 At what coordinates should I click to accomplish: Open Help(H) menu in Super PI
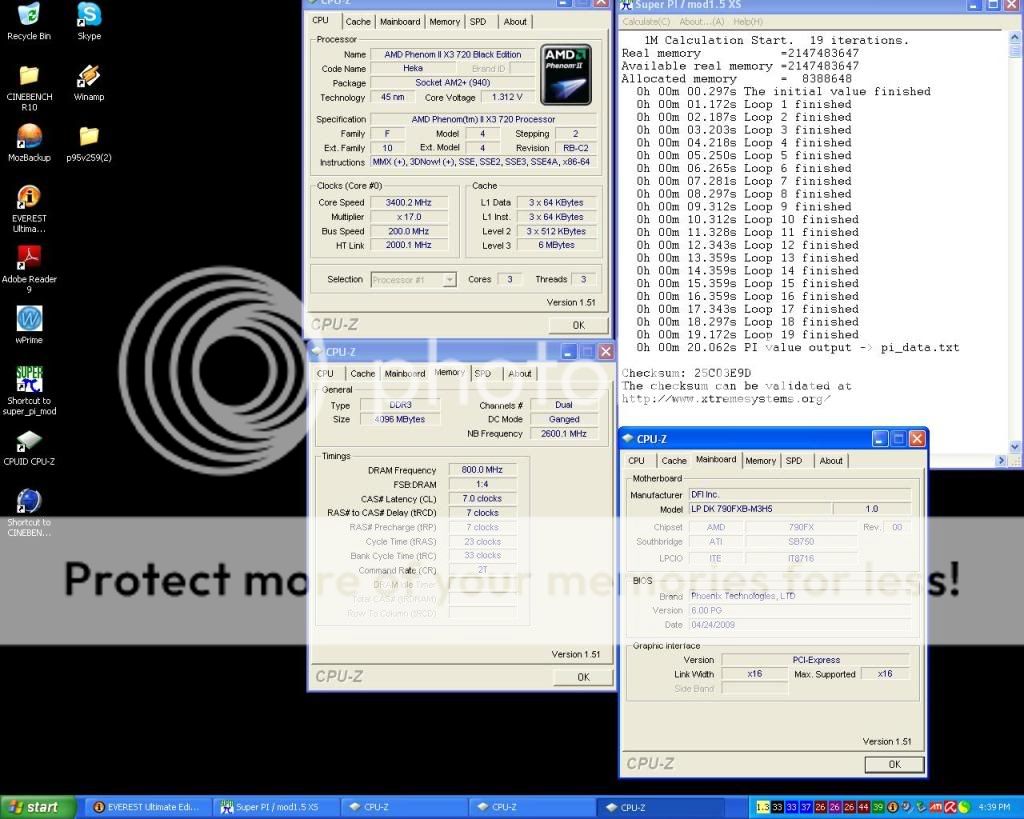[748, 22]
